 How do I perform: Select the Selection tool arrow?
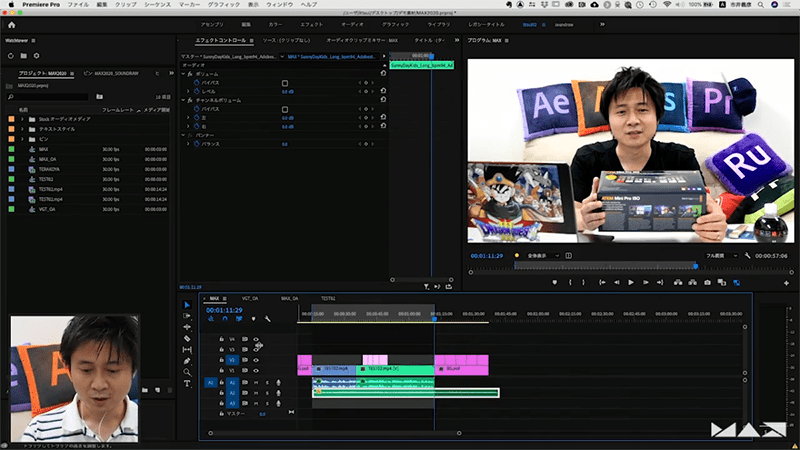point(187,305)
